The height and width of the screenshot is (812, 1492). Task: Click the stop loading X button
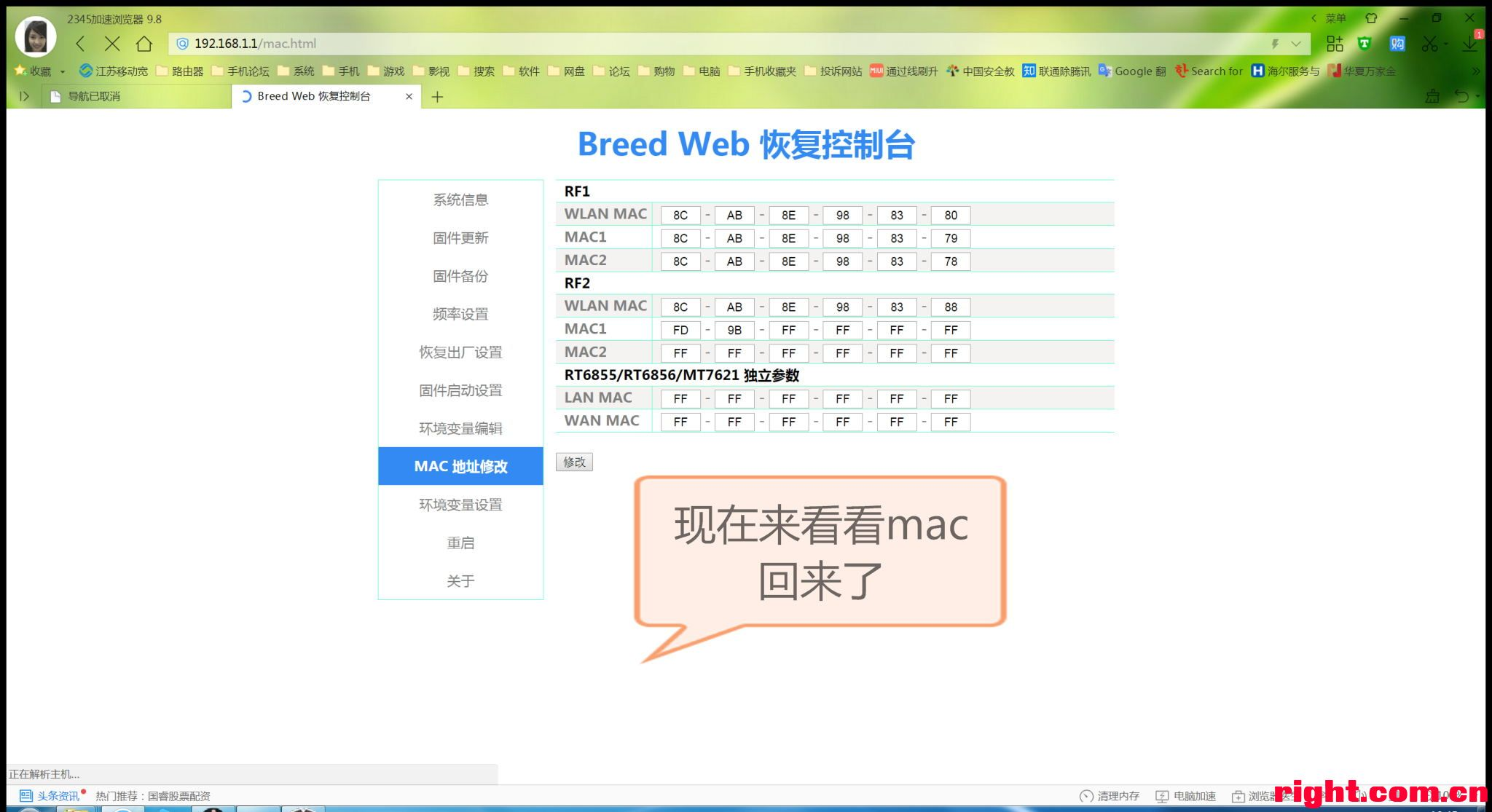pyautogui.click(x=112, y=44)
